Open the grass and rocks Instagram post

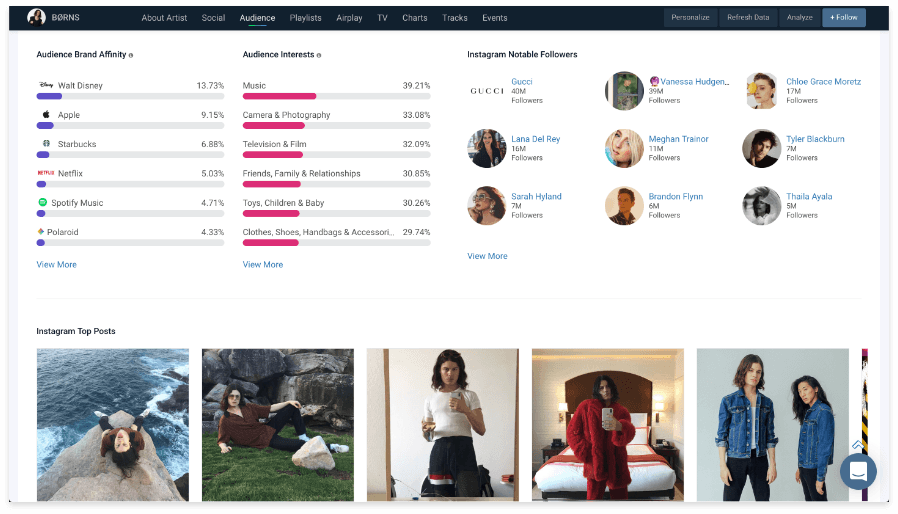(278, 425)
